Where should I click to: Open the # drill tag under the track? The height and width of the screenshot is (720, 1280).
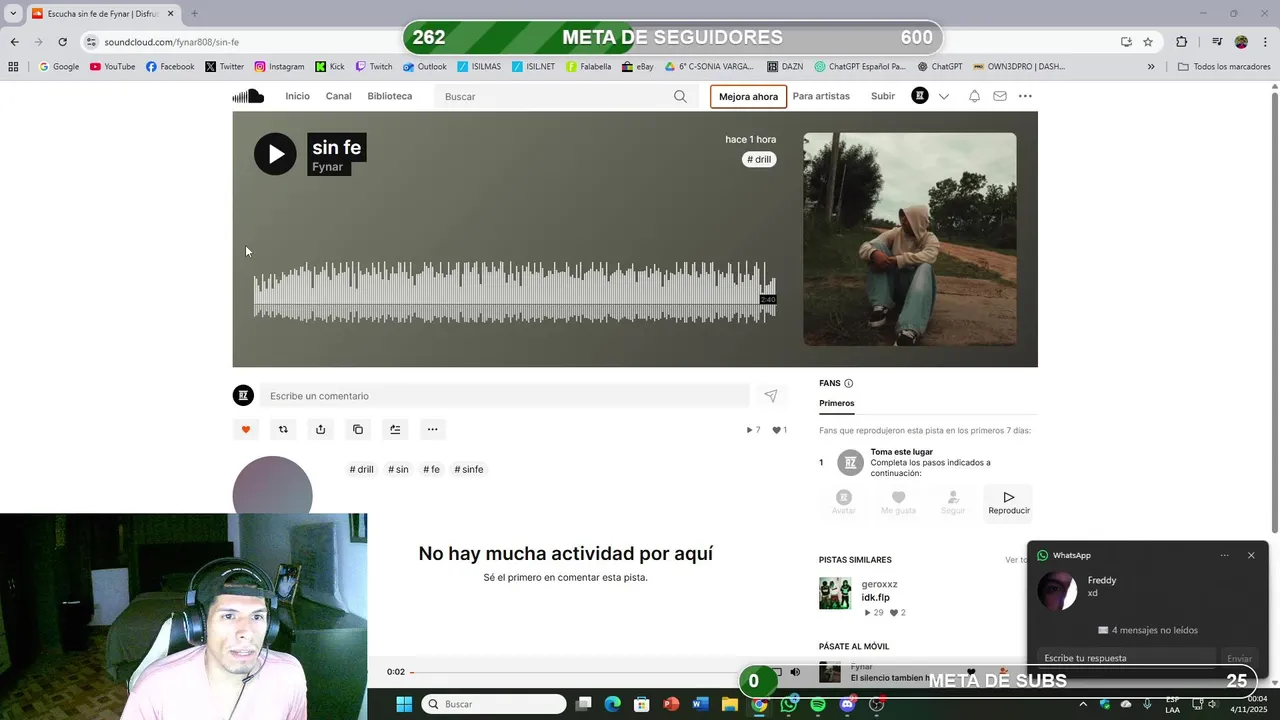pos(361,469)
